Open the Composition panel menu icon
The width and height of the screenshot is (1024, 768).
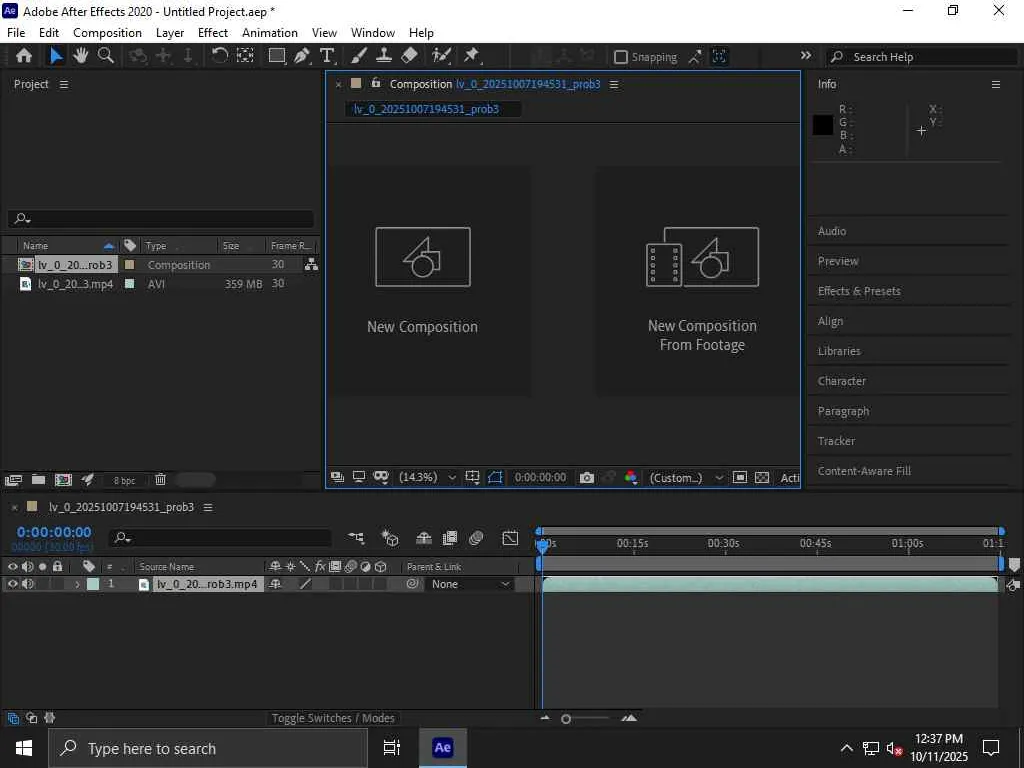coord(614,84)
